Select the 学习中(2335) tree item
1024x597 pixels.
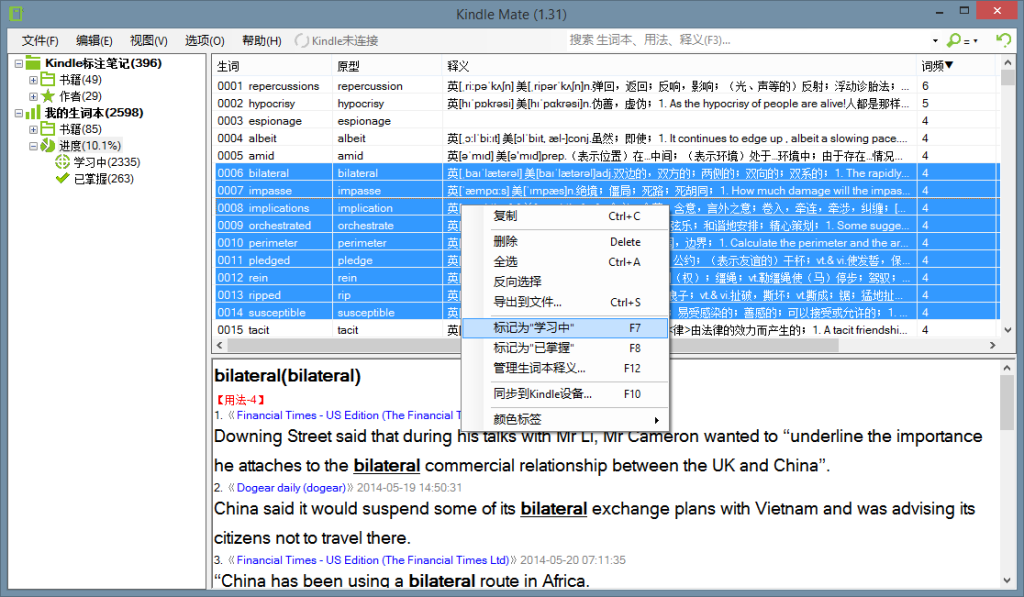pos(106,162)
